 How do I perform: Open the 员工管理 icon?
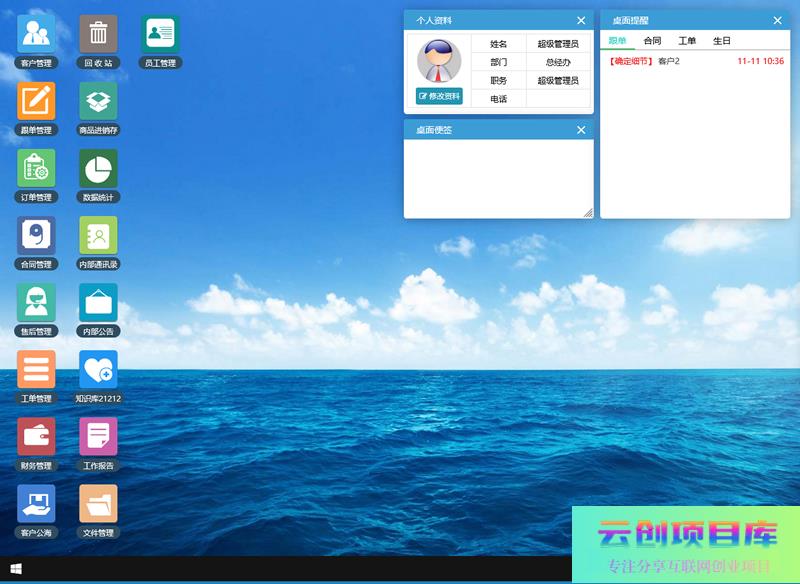[160, 34]
